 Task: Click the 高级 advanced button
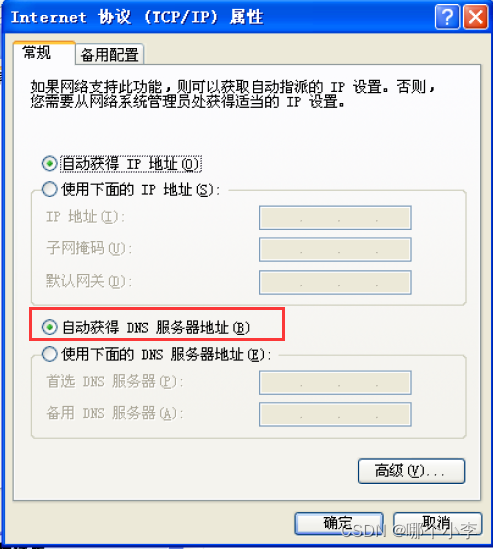click(x=411, y=471)
